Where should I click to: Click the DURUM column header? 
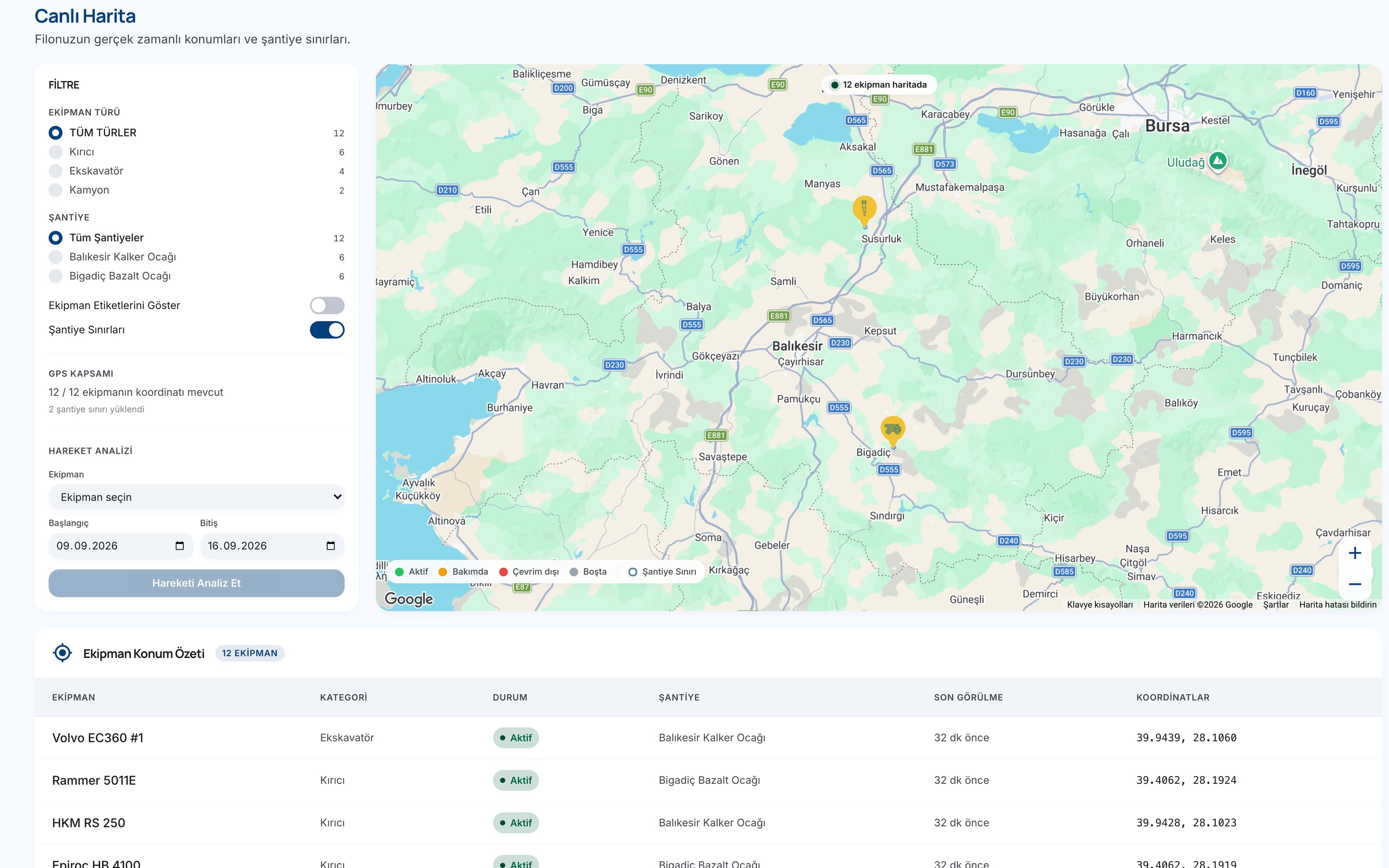click(510, 697)
